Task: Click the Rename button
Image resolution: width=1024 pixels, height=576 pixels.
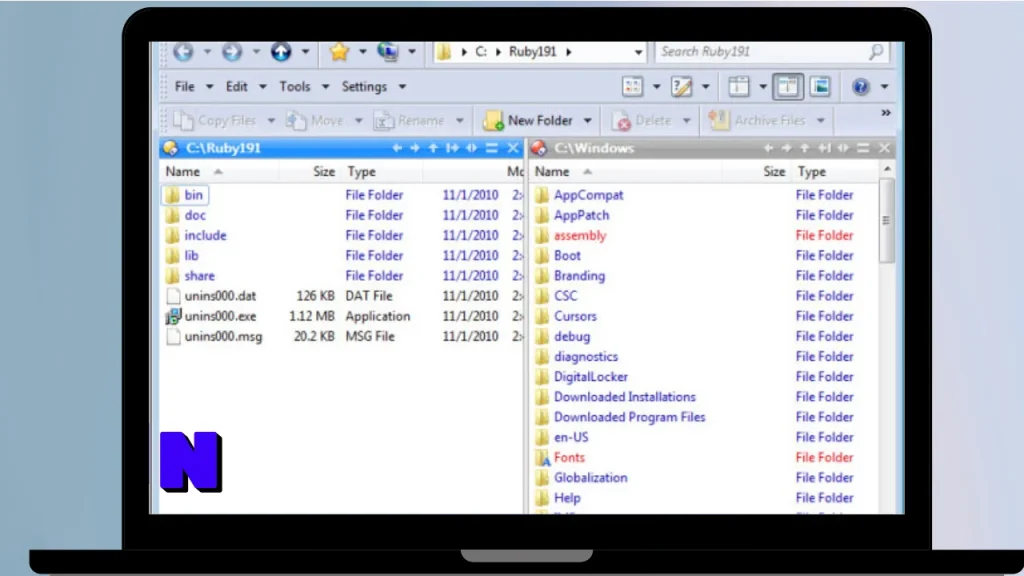Action: pyautogui.click(x=409, y=120)
